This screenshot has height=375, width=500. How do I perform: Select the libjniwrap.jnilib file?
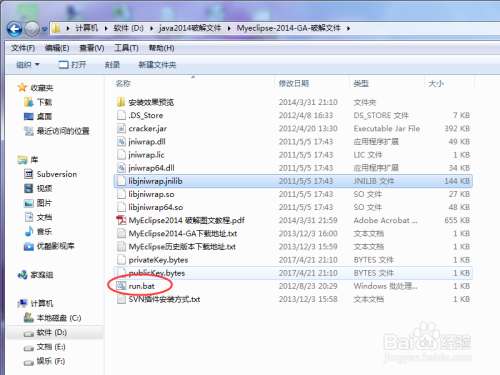point(293,181)
